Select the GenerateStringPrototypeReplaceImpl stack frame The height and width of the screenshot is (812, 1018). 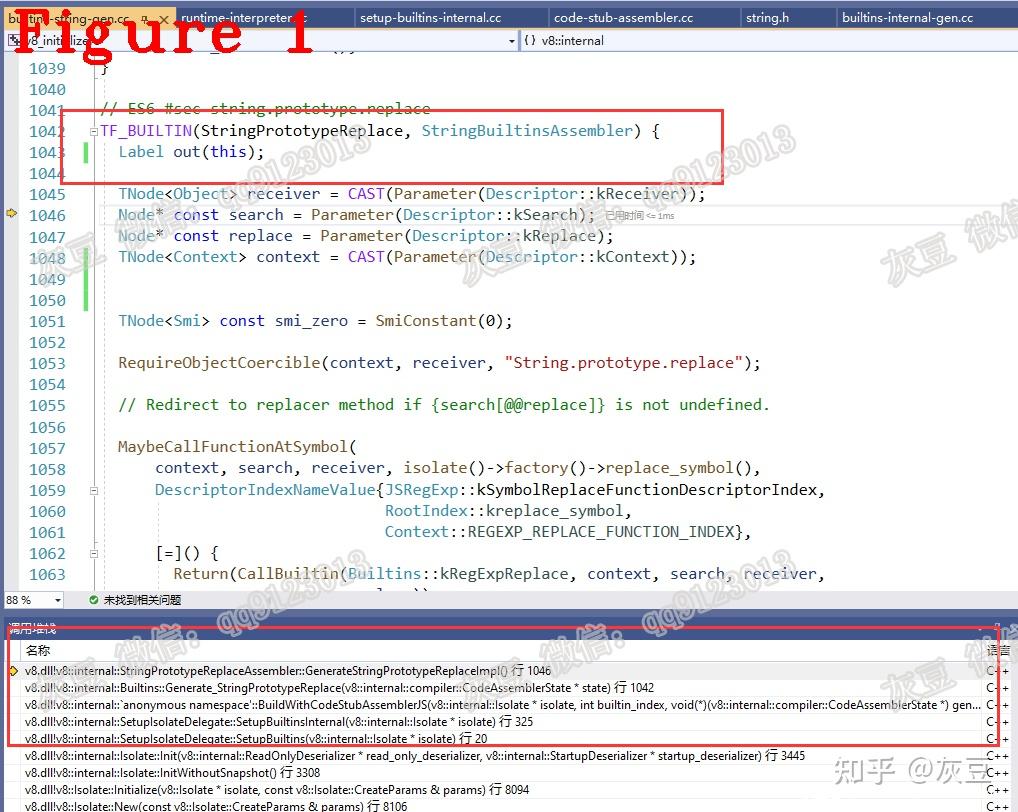click(288, 671)
